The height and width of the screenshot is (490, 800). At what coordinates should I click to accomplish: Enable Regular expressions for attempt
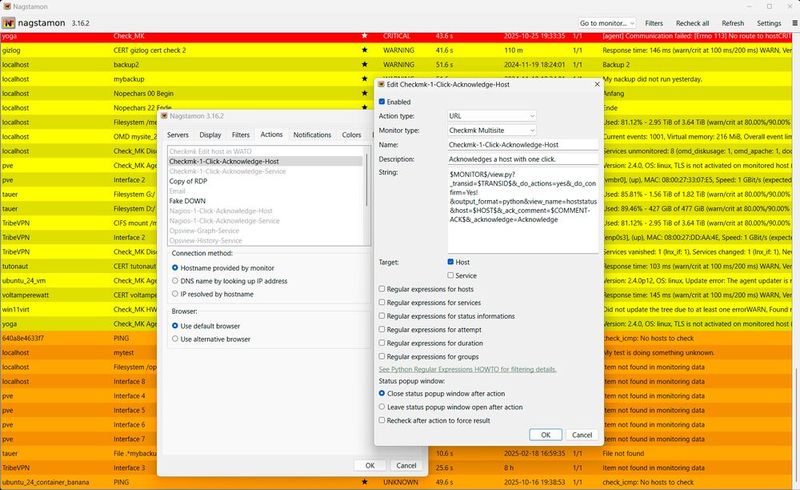(382, 329)
